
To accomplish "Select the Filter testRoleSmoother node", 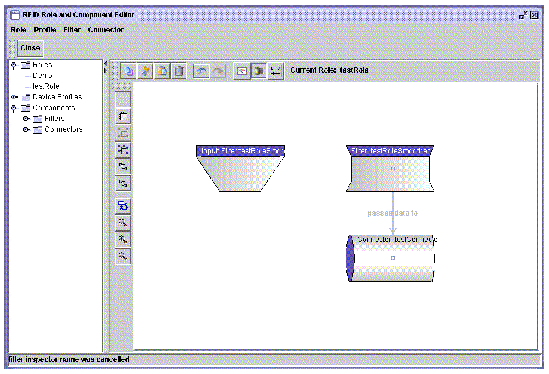I will click(390, 168).
